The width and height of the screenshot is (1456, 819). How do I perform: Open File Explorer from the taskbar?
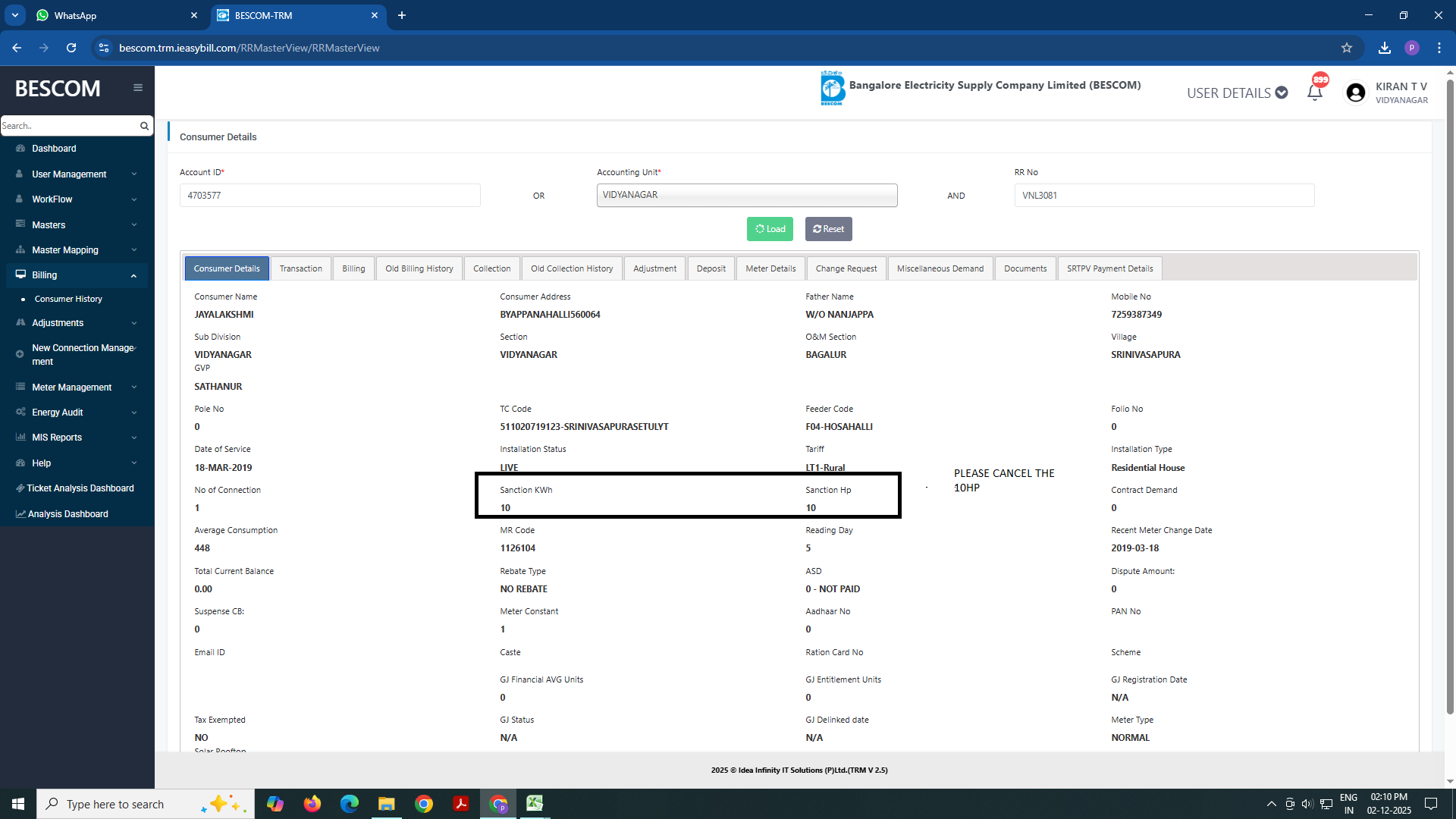pyautogui.click(x=387, y=804)
